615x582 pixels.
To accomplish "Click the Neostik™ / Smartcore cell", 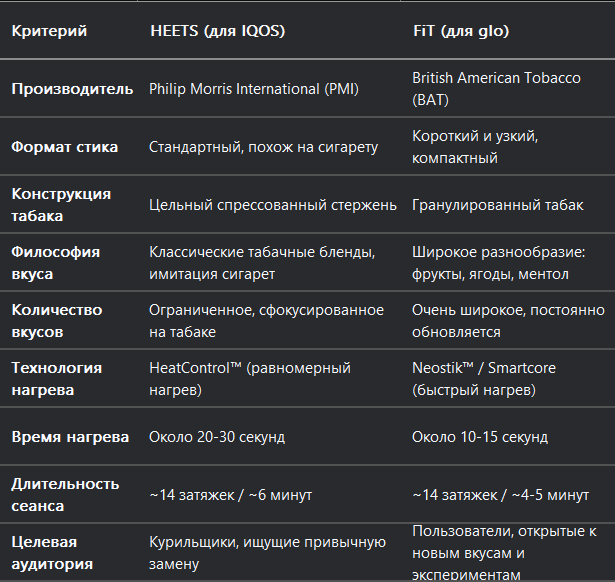I will pyautogui.click(x=484, y=379).
